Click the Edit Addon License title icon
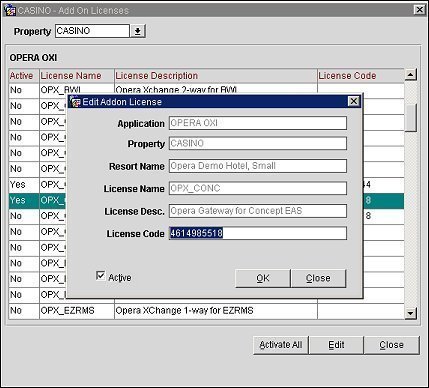This screenshot has height=388, width=429. pyautogui.click(x=75, y=101)
